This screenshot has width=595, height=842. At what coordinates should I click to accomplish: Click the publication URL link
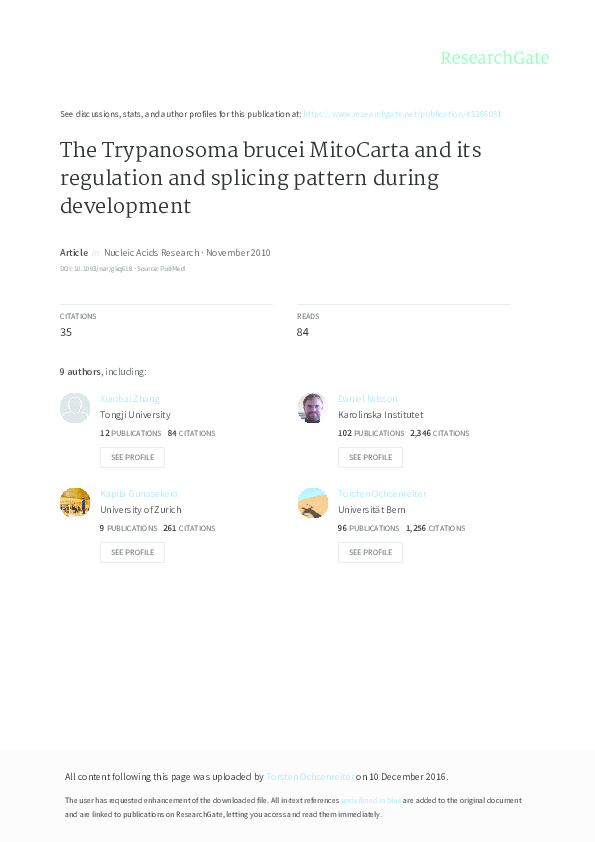click(x=404, y=113)
